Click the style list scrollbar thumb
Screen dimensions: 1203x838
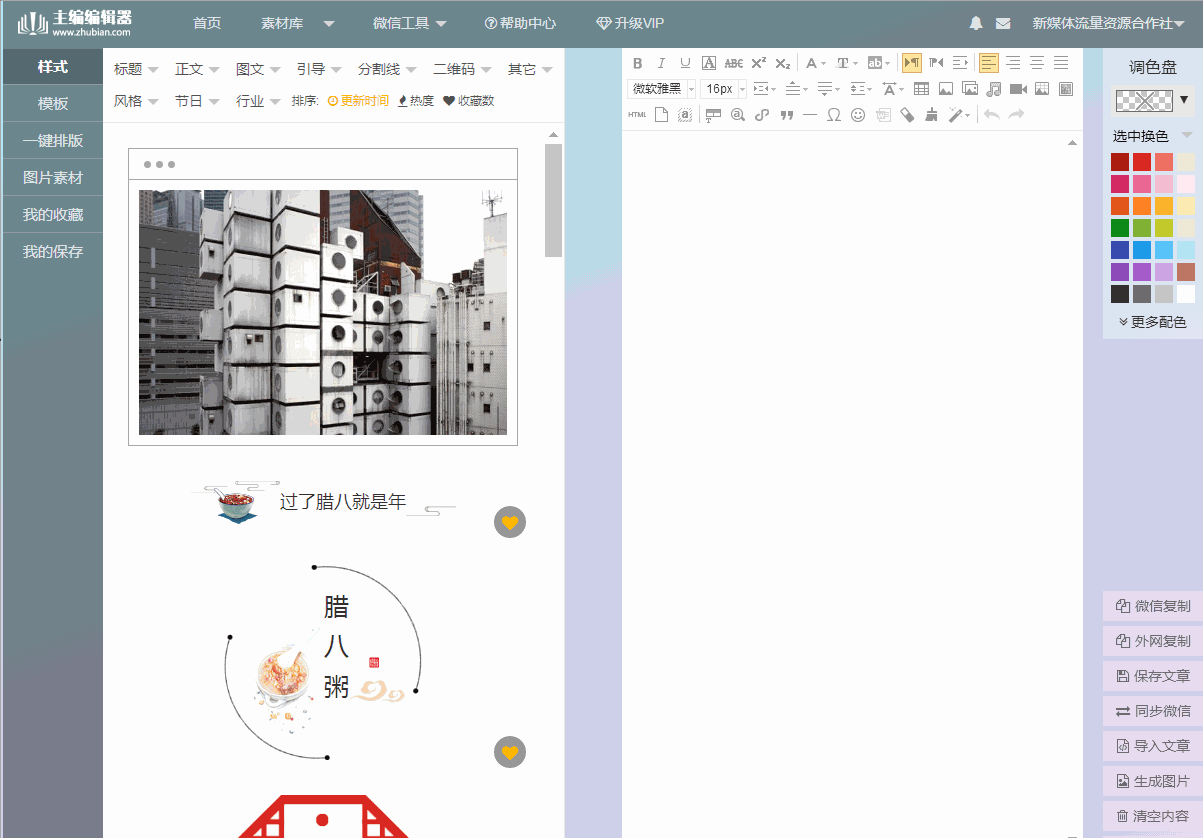tap(553, 200)
